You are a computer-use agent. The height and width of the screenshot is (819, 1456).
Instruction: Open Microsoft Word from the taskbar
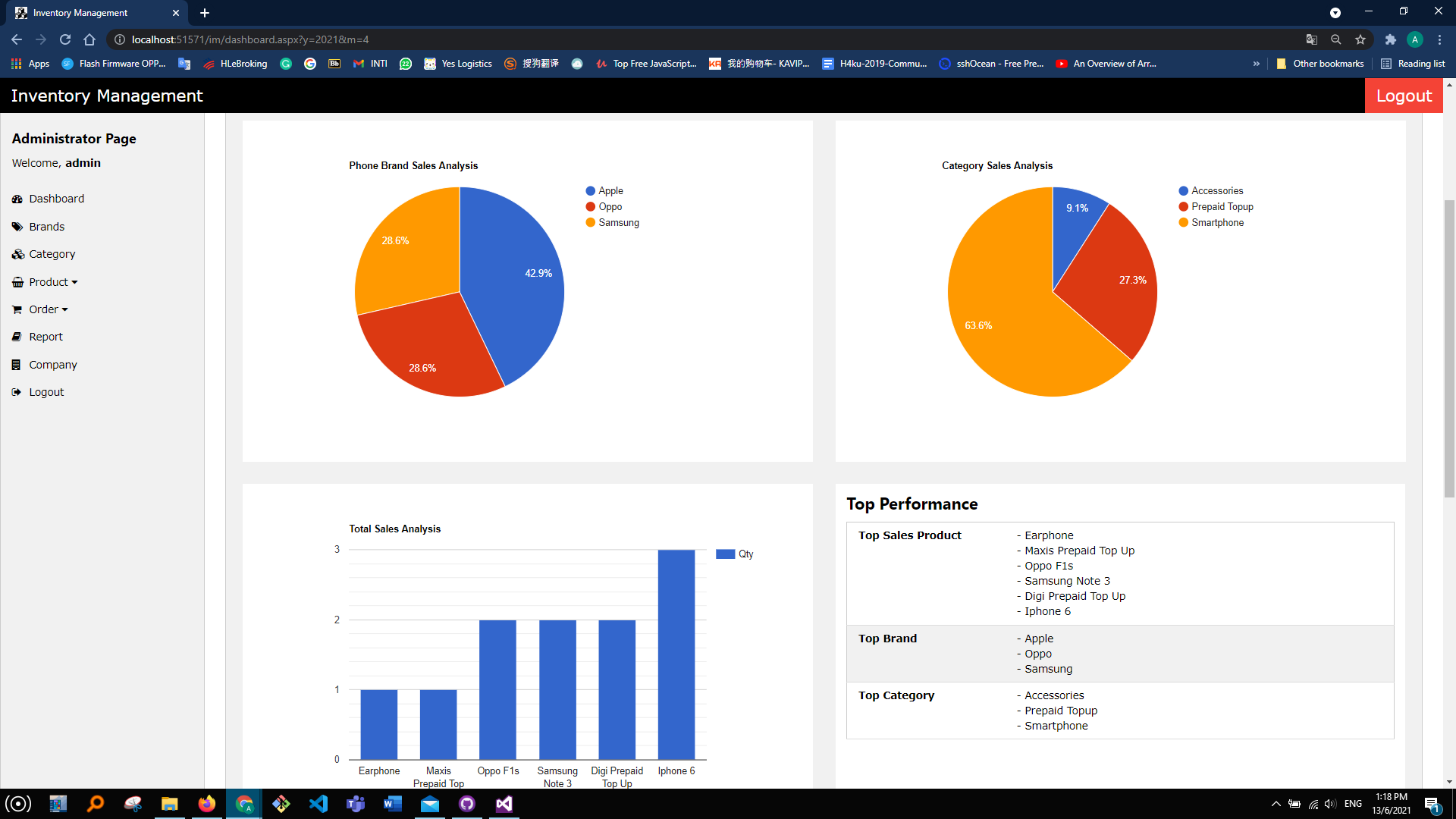click(x=392, y=803)
